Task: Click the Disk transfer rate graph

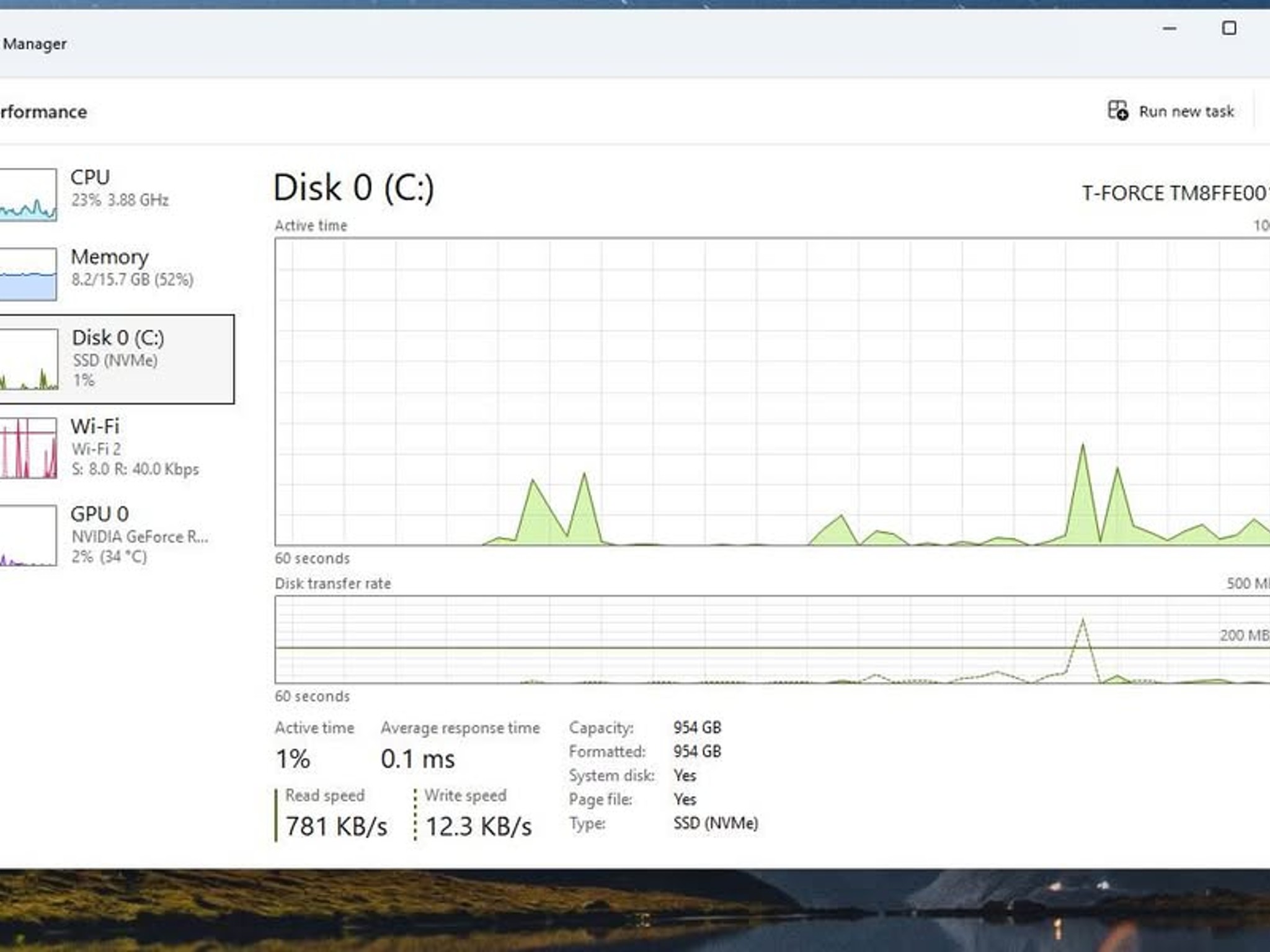Action: click(772, 640)
